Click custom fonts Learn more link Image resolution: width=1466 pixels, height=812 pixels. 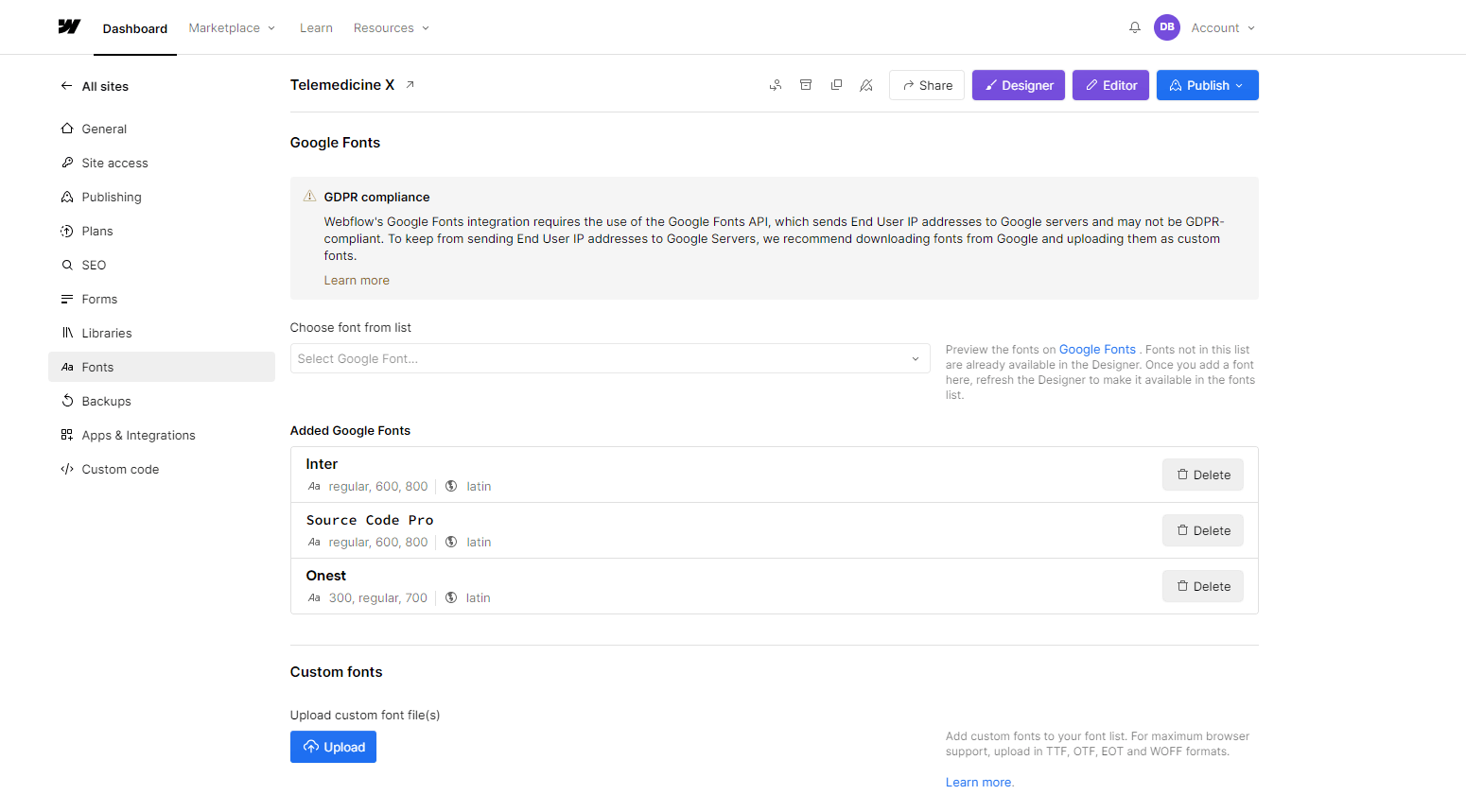[979, 782]
